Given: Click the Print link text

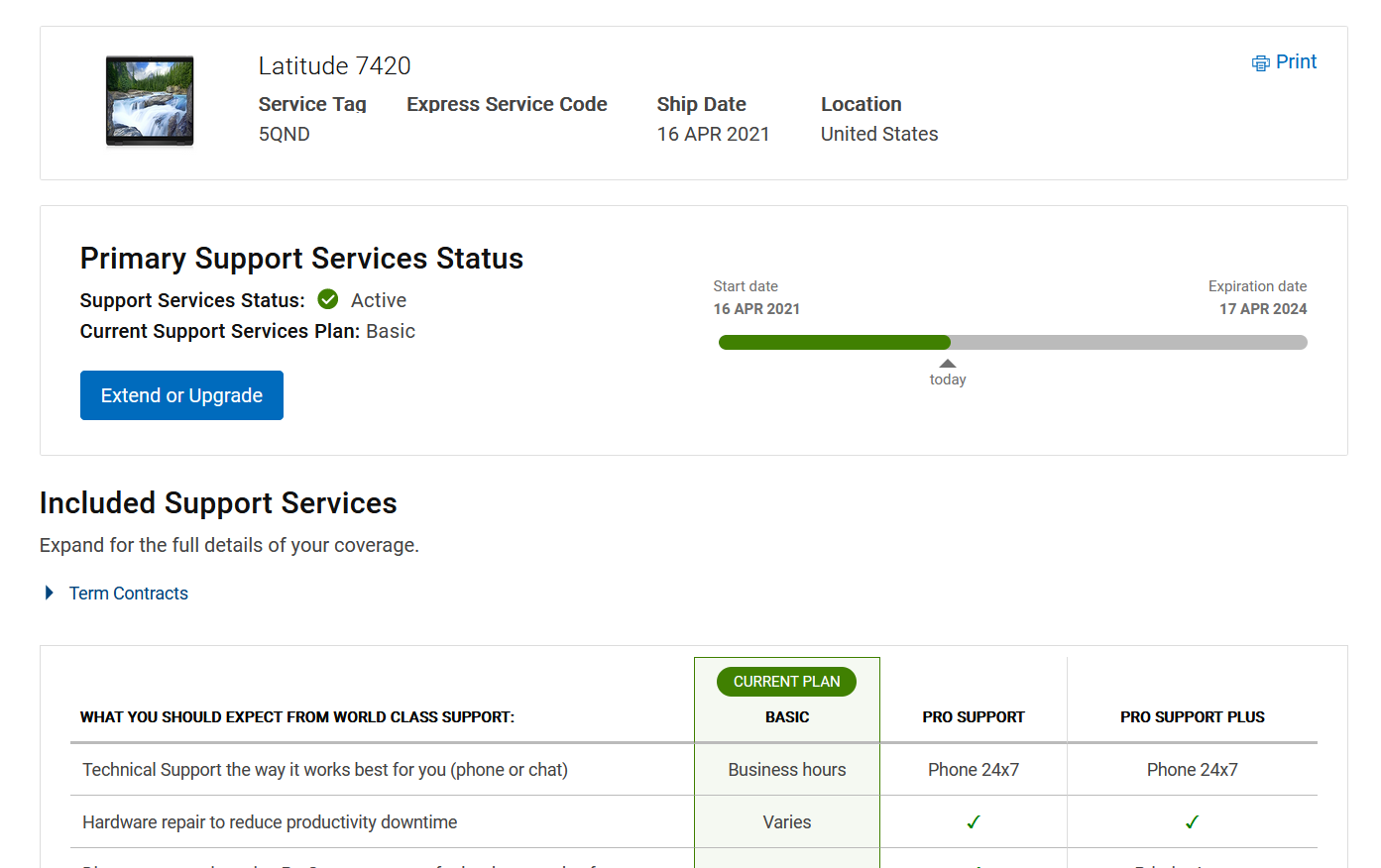Looking at the screenshot, I should pyautogui.click(x=1296, y=62).
